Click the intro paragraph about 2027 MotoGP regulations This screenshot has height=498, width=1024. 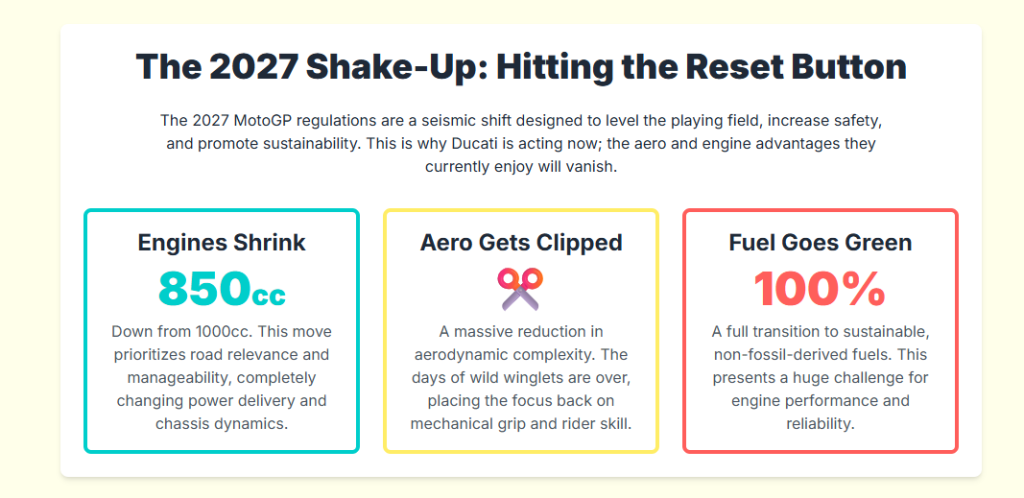coord(520,143)
